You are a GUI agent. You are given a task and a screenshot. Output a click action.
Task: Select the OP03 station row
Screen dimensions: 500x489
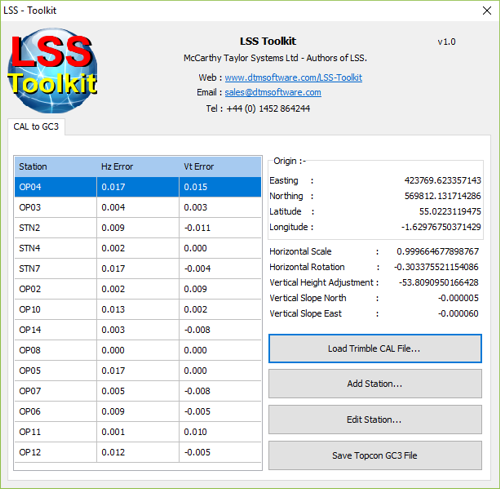(x=138, y=207)
